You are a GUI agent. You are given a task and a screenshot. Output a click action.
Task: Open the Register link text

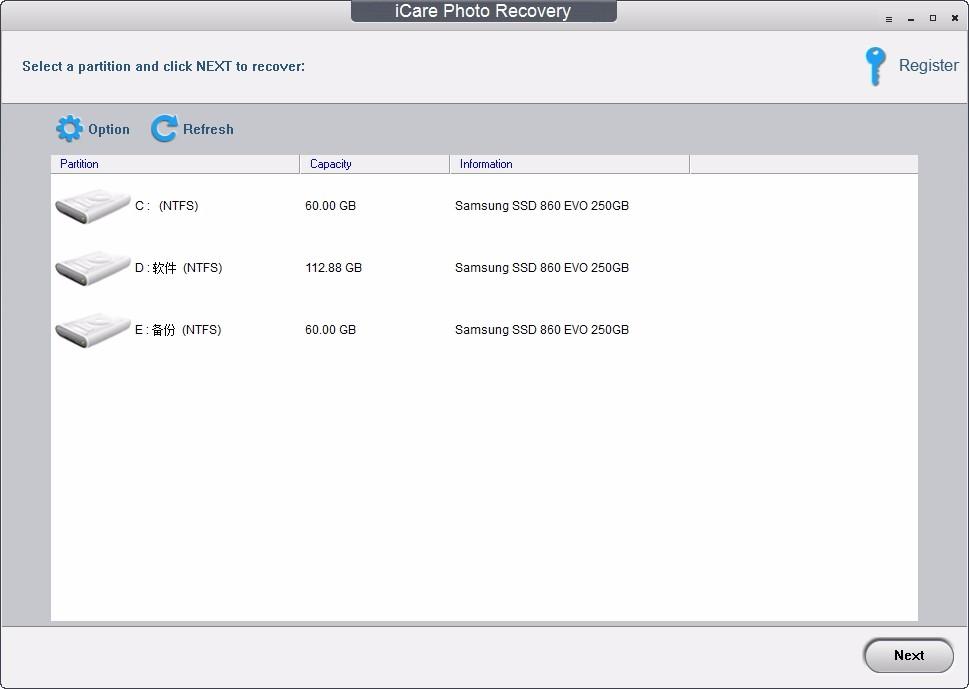(928, 66)
